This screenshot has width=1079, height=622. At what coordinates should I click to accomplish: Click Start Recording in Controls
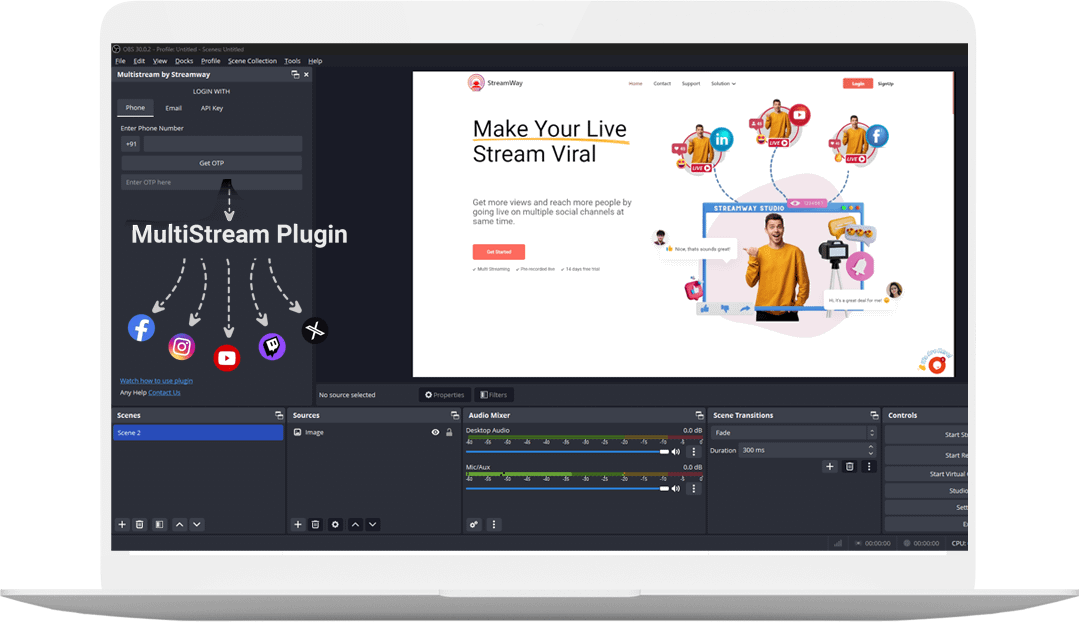click(926, 455)
